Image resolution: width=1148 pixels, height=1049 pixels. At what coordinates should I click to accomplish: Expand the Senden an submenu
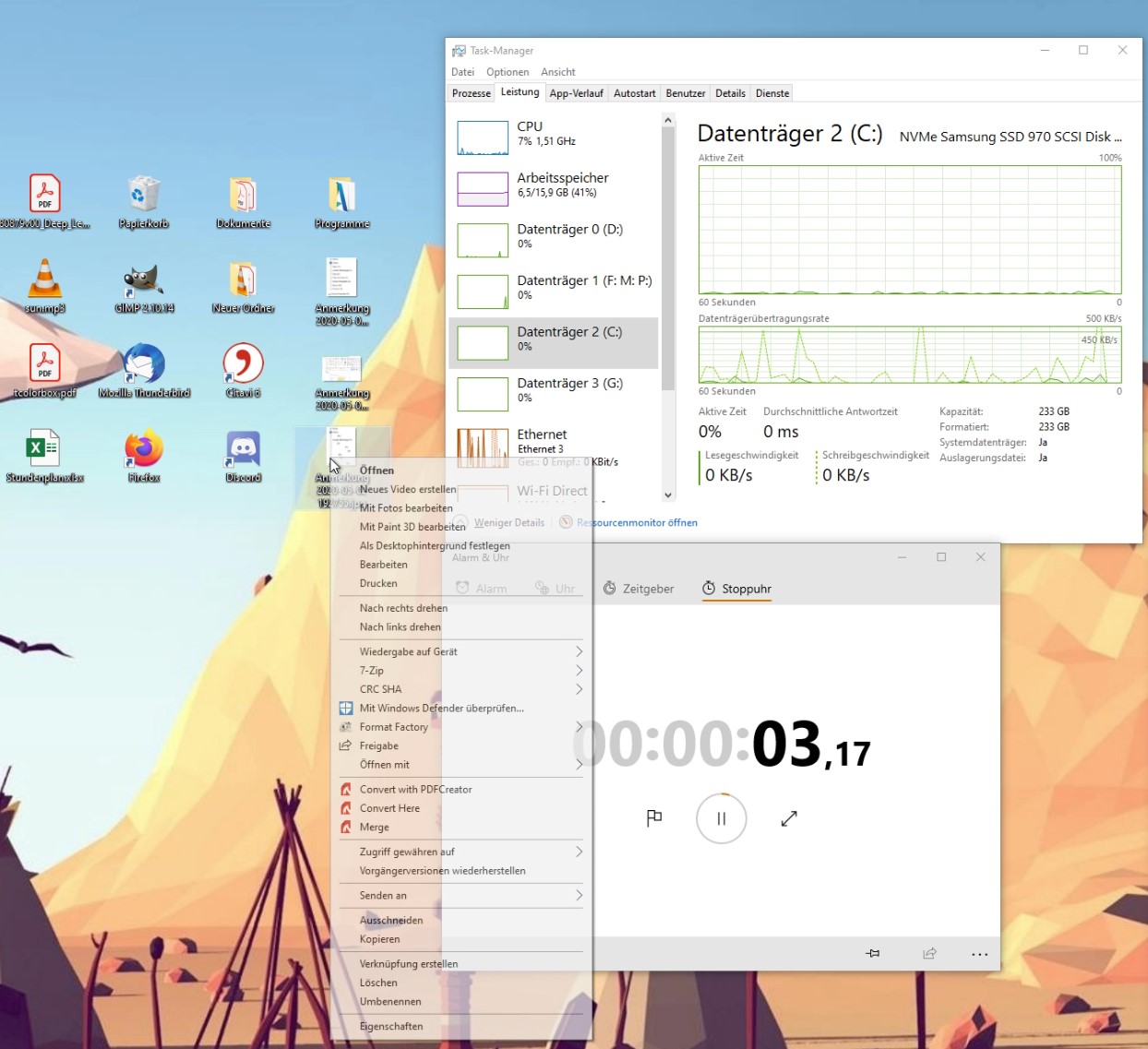[x=461, y=895]
